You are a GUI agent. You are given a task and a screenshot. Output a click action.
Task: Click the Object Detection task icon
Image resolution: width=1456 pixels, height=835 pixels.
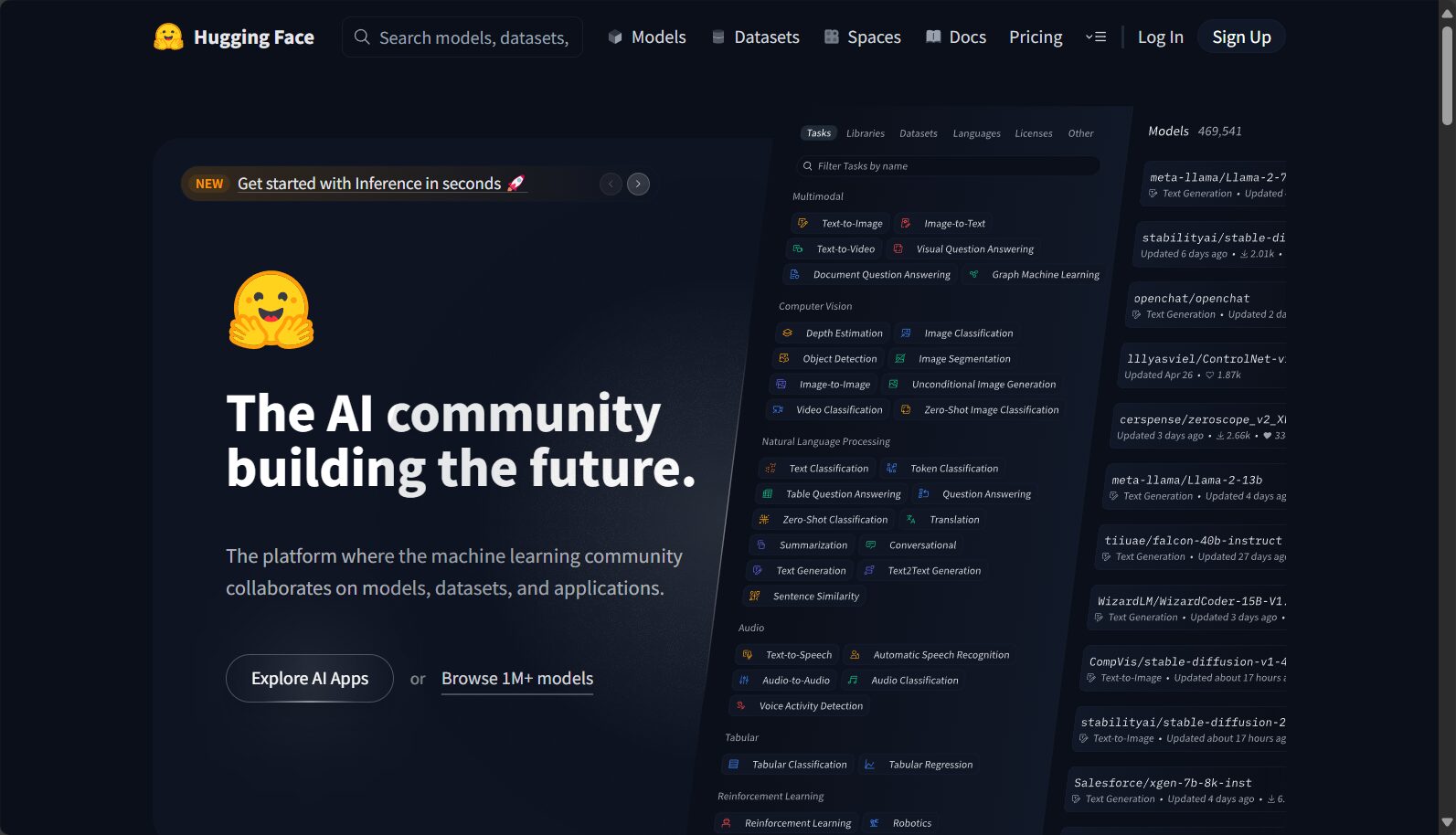tap(784, 358)
